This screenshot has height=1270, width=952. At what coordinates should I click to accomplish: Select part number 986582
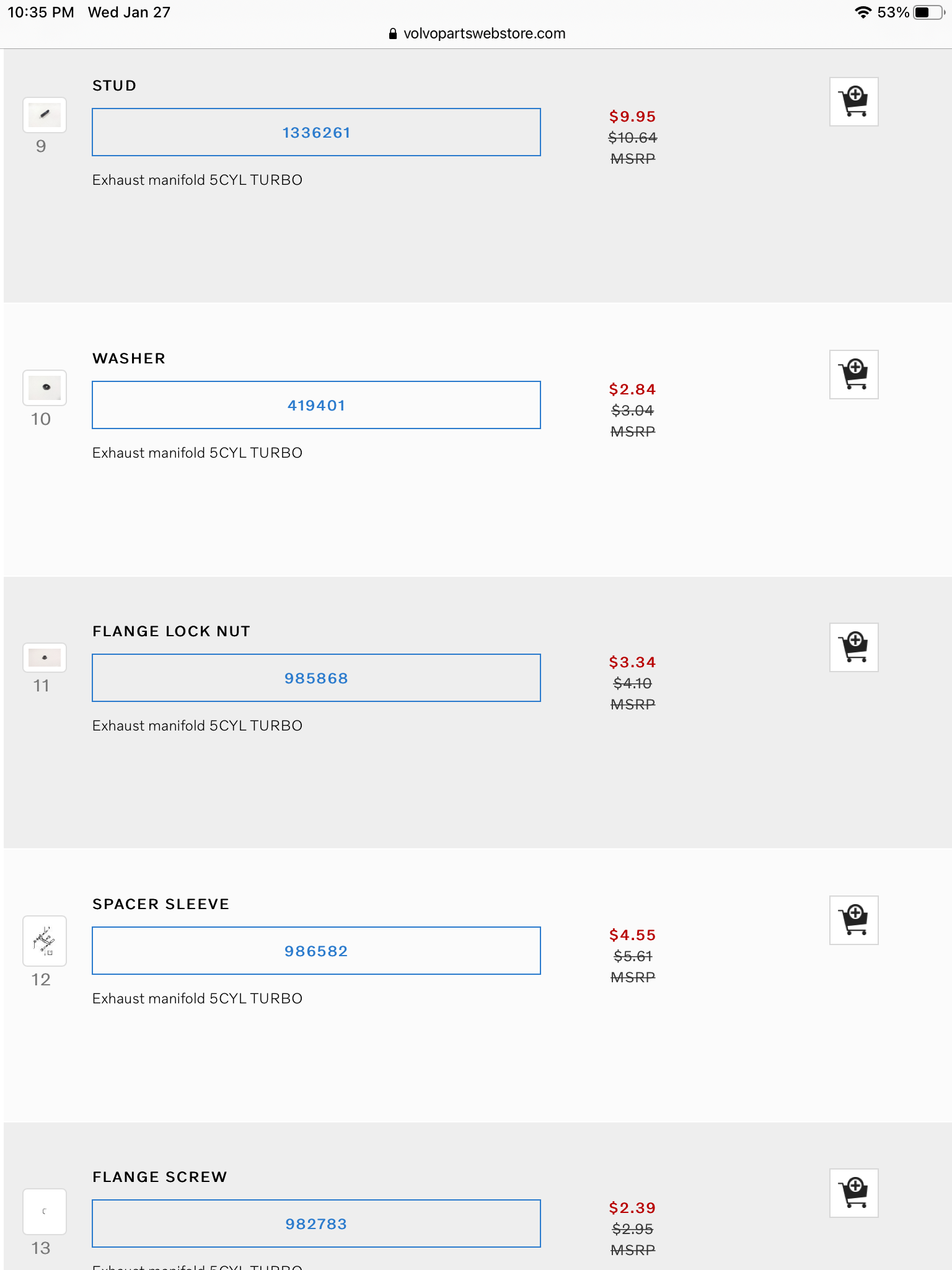point(316,951)
